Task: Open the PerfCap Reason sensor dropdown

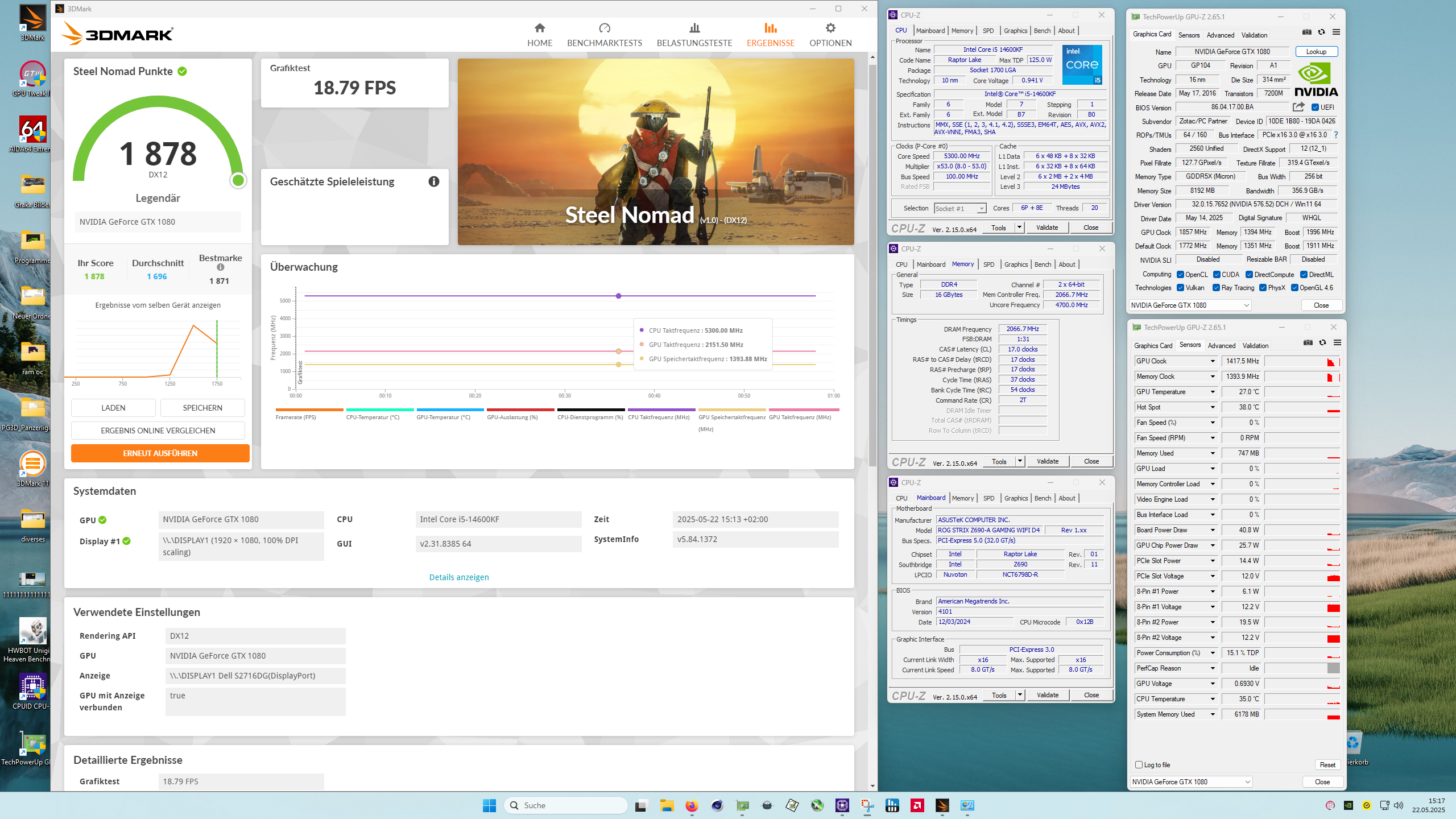Action: (x=1213, y=668)
